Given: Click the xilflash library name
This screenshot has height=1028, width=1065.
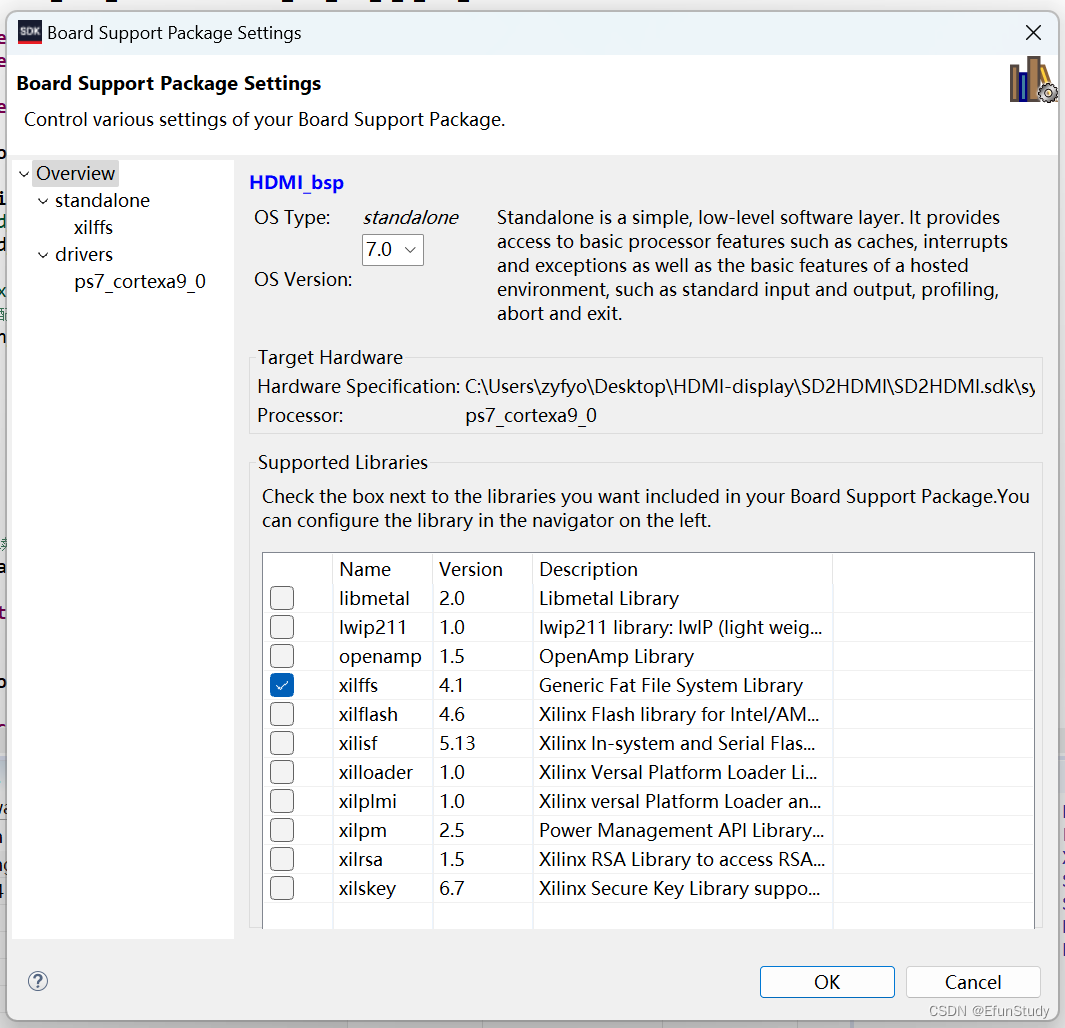Looking at the screenshot, I should 368,714.
